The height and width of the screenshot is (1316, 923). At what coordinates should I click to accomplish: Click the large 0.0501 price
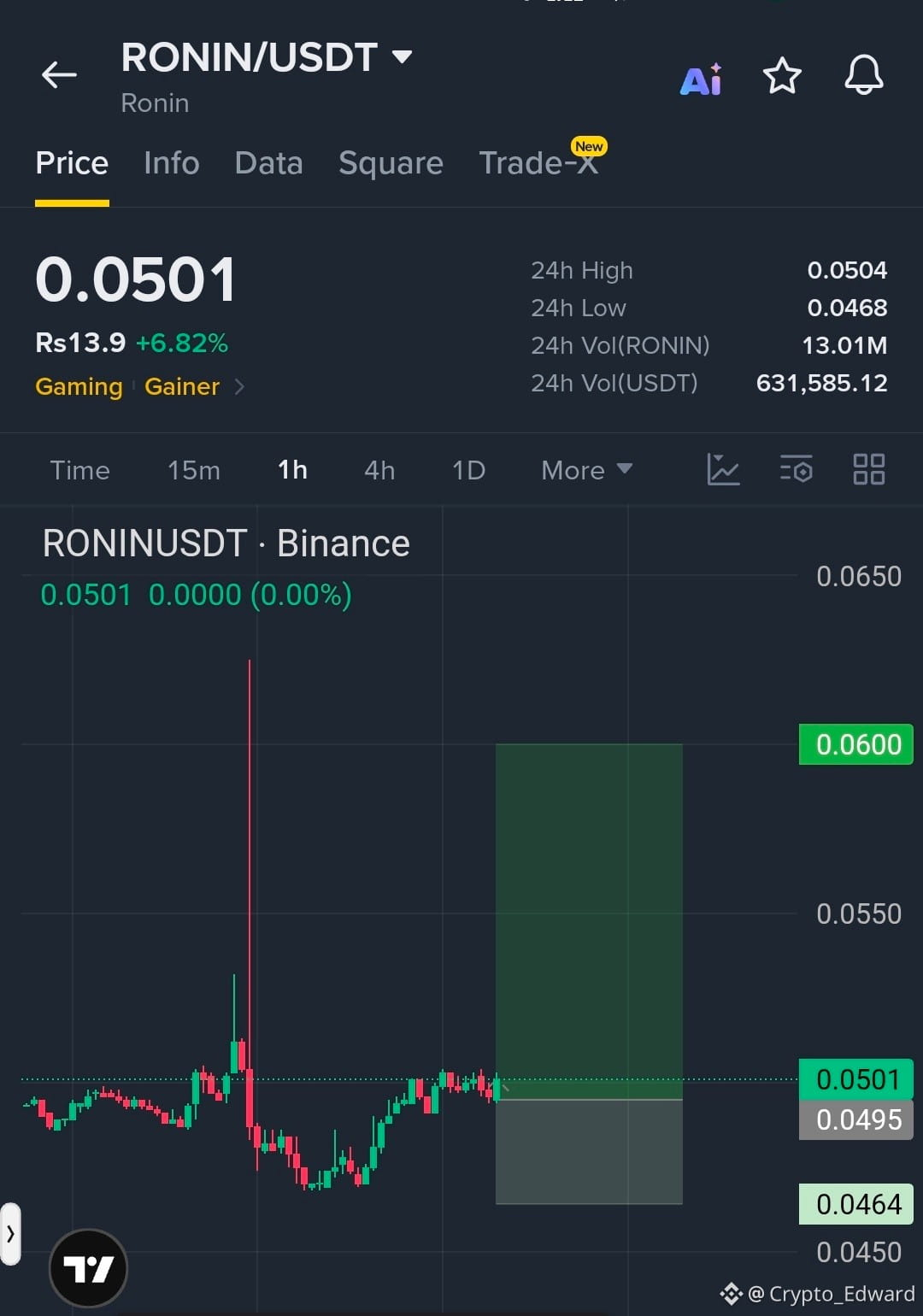tap(135, 279)
